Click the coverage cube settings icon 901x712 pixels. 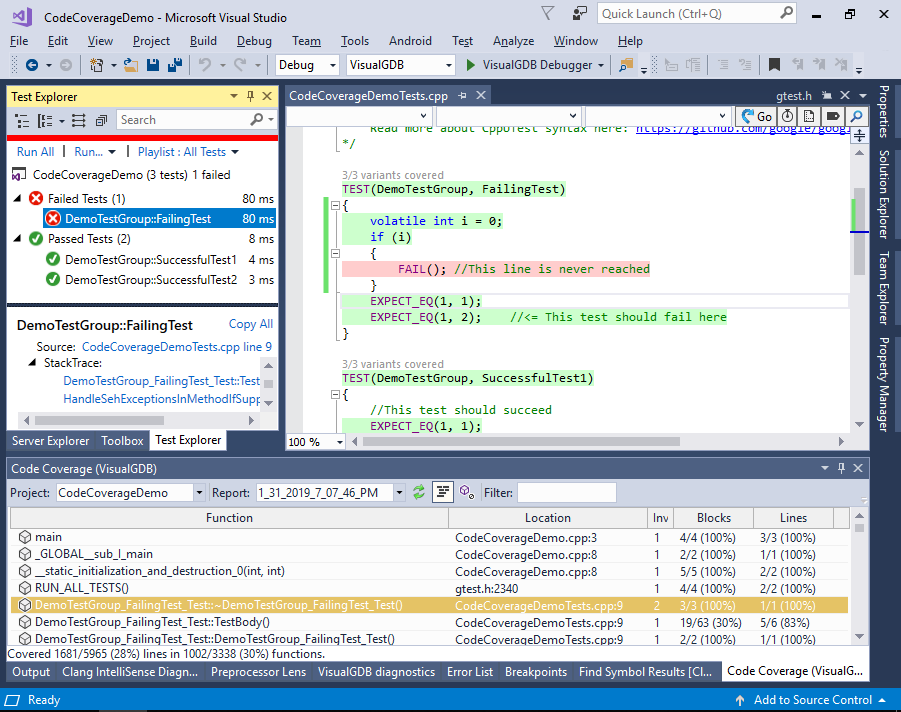click(x=467, y=492)
